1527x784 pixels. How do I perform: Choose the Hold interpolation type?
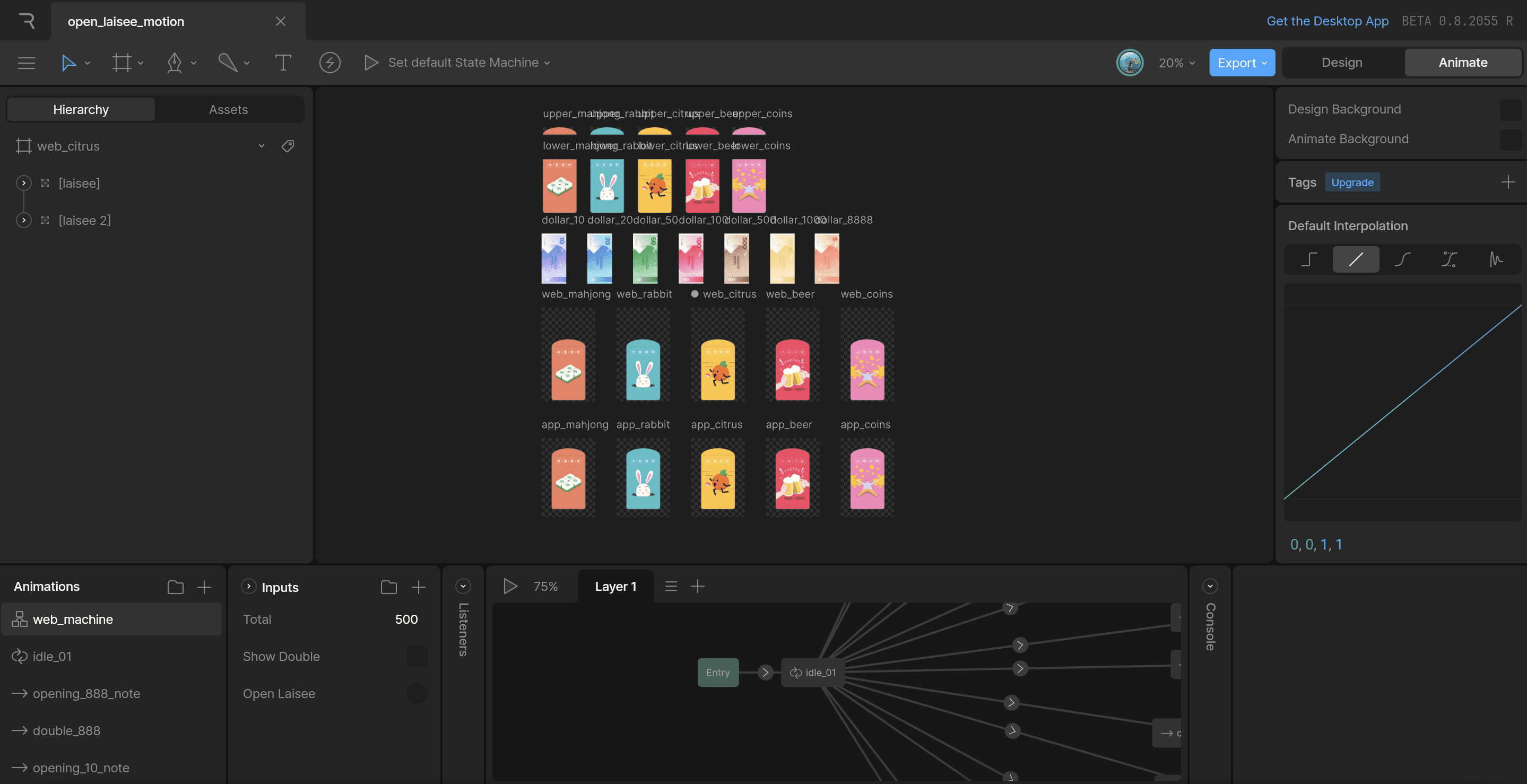pyautogui.click(x=1309, y=259)
